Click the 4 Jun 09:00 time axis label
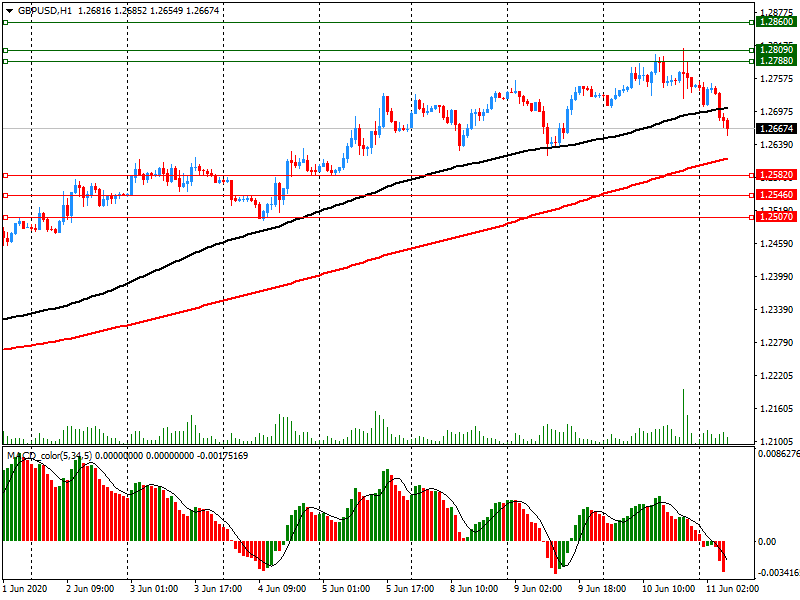The width and height of the screenshot is (800, 600). point(282,589)
